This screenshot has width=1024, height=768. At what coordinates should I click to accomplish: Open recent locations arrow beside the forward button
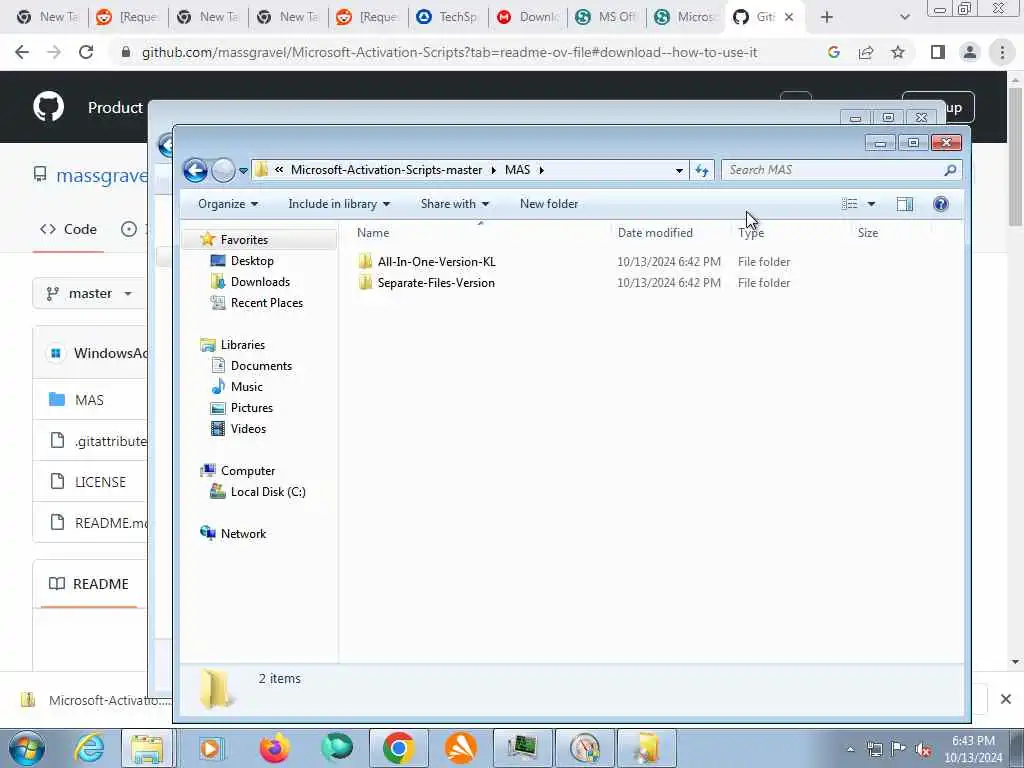coord(243,171)
